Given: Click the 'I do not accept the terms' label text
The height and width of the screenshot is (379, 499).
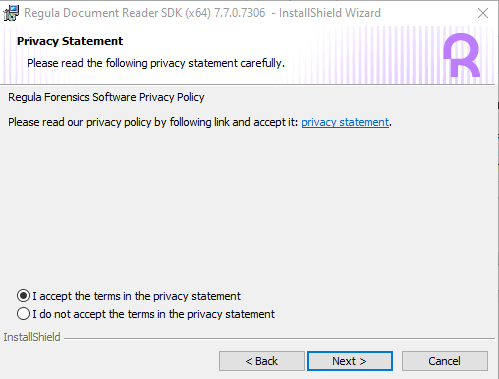Looking at the screenshot, I should [153, 314].
